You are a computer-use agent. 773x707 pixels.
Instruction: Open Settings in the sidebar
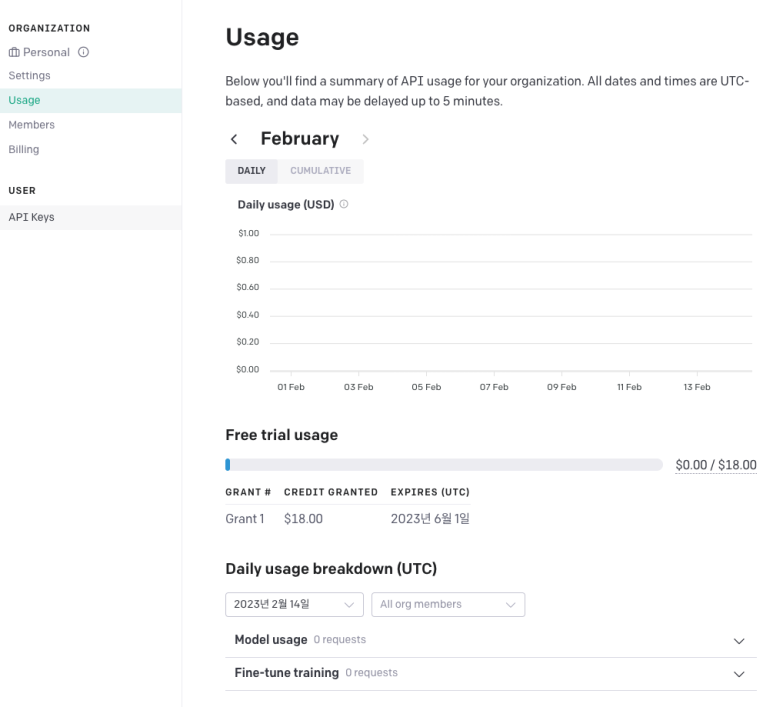pos(30,75)
